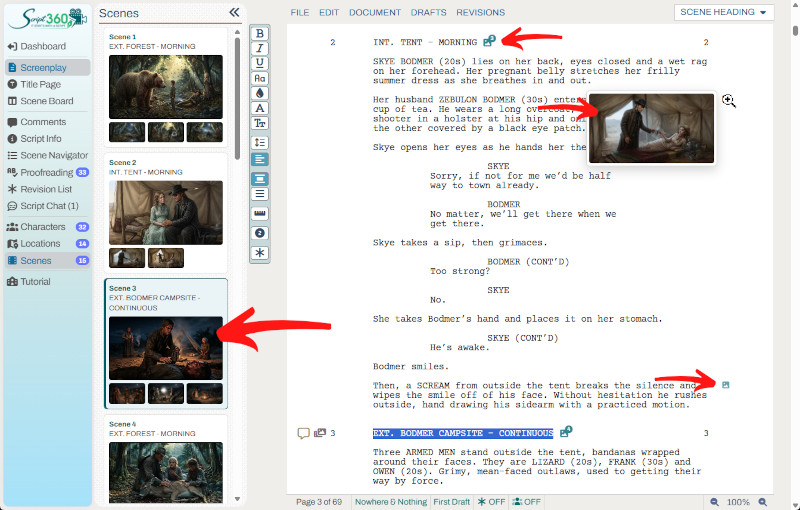The image size is (800, 510).
Task: Apply underline formatting
Action: click(x=260, y=63)
